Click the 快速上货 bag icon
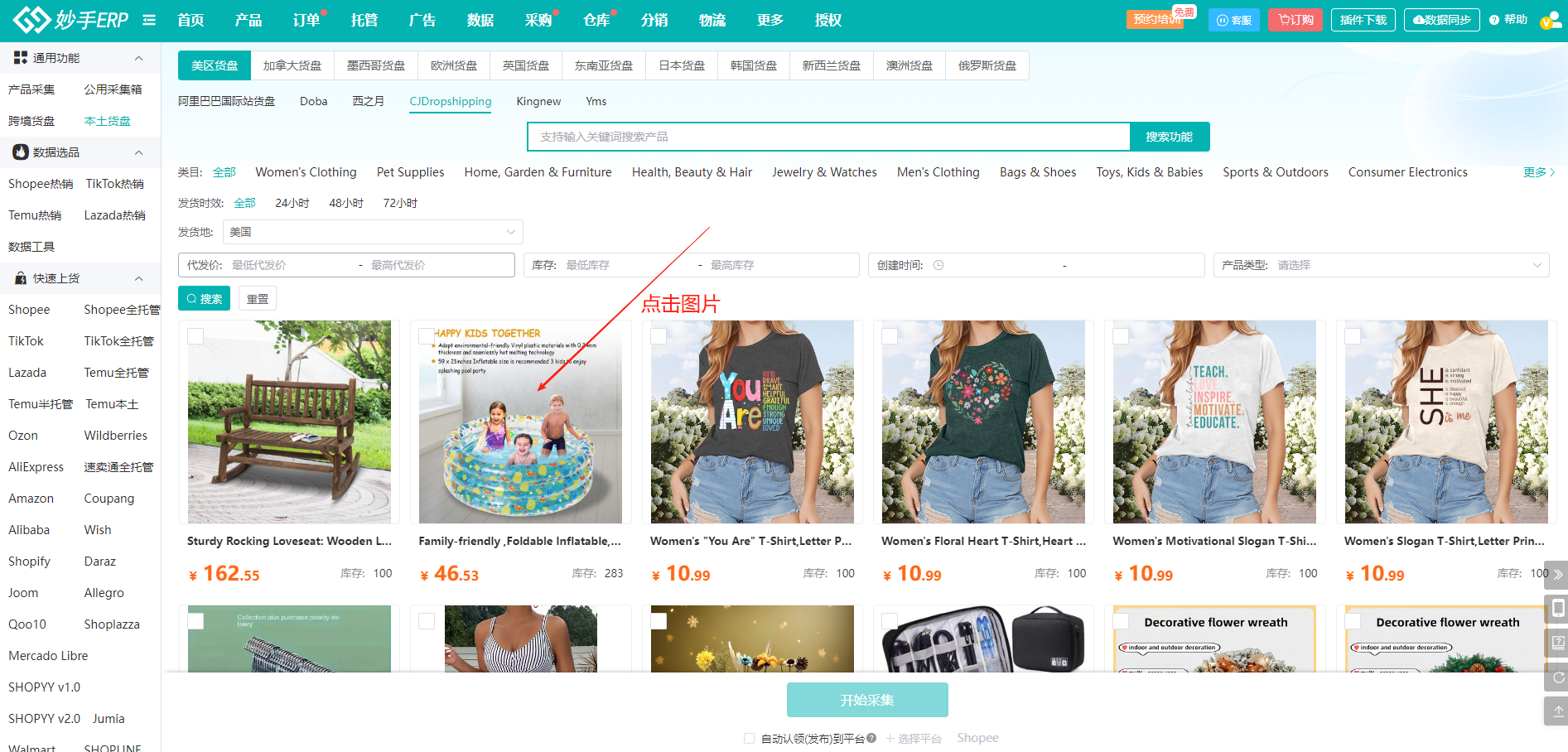This screenshot has width=1568, height=752. click(x=21, y=278)
